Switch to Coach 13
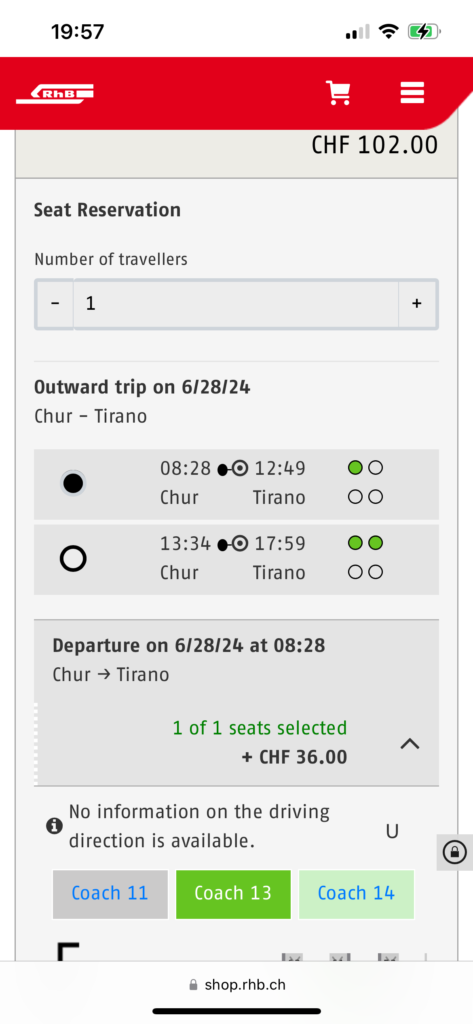473x1024 pixels. 233,893
